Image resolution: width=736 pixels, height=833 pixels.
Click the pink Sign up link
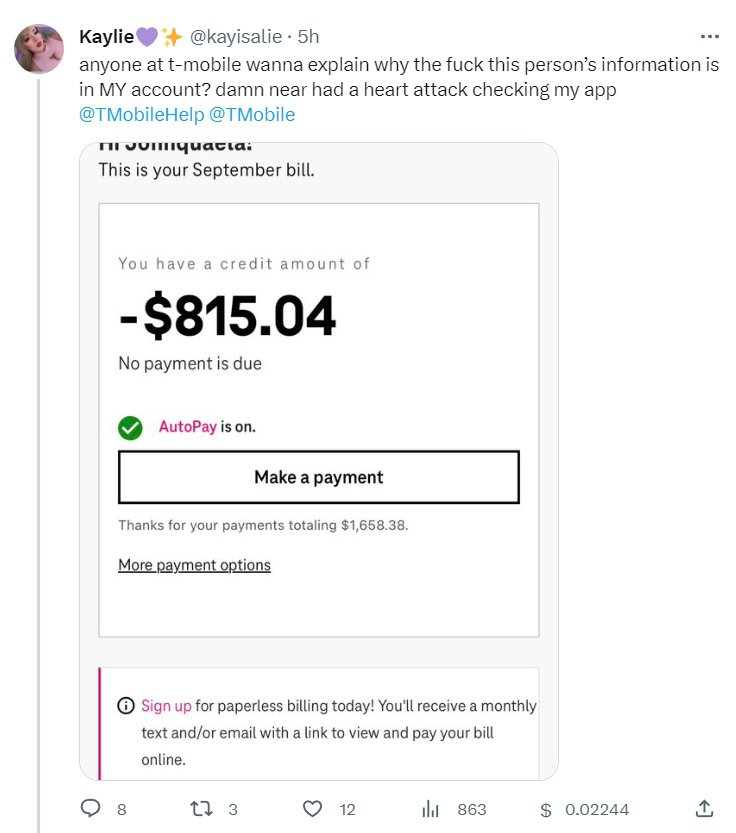point(166,706)
